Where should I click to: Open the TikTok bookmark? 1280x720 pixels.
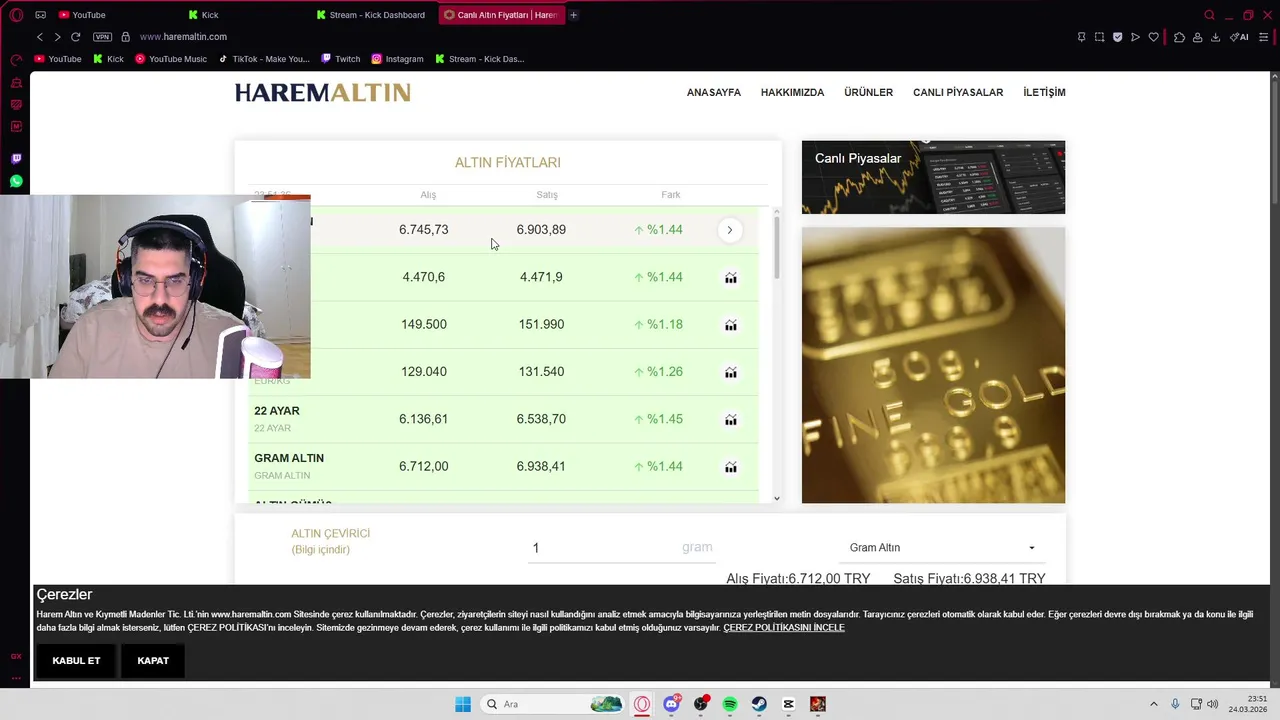(x=264, y=59)
